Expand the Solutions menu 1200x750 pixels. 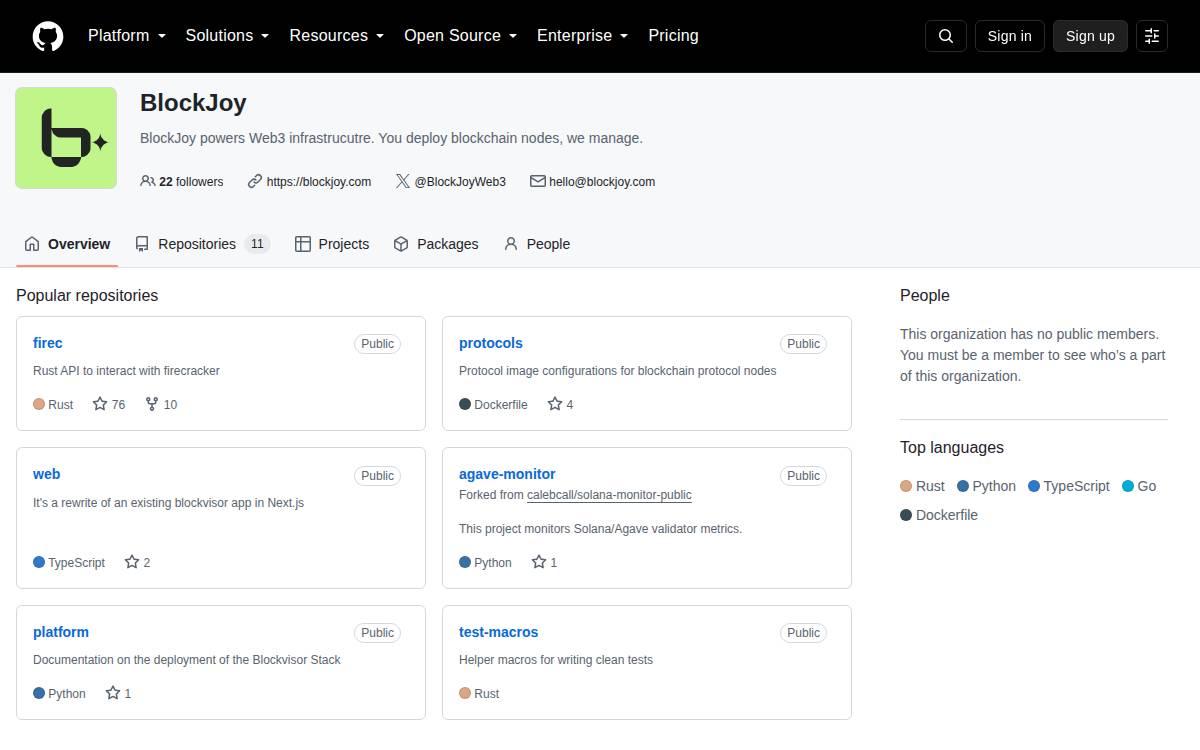pyautogui.click(x=227, y=36)
